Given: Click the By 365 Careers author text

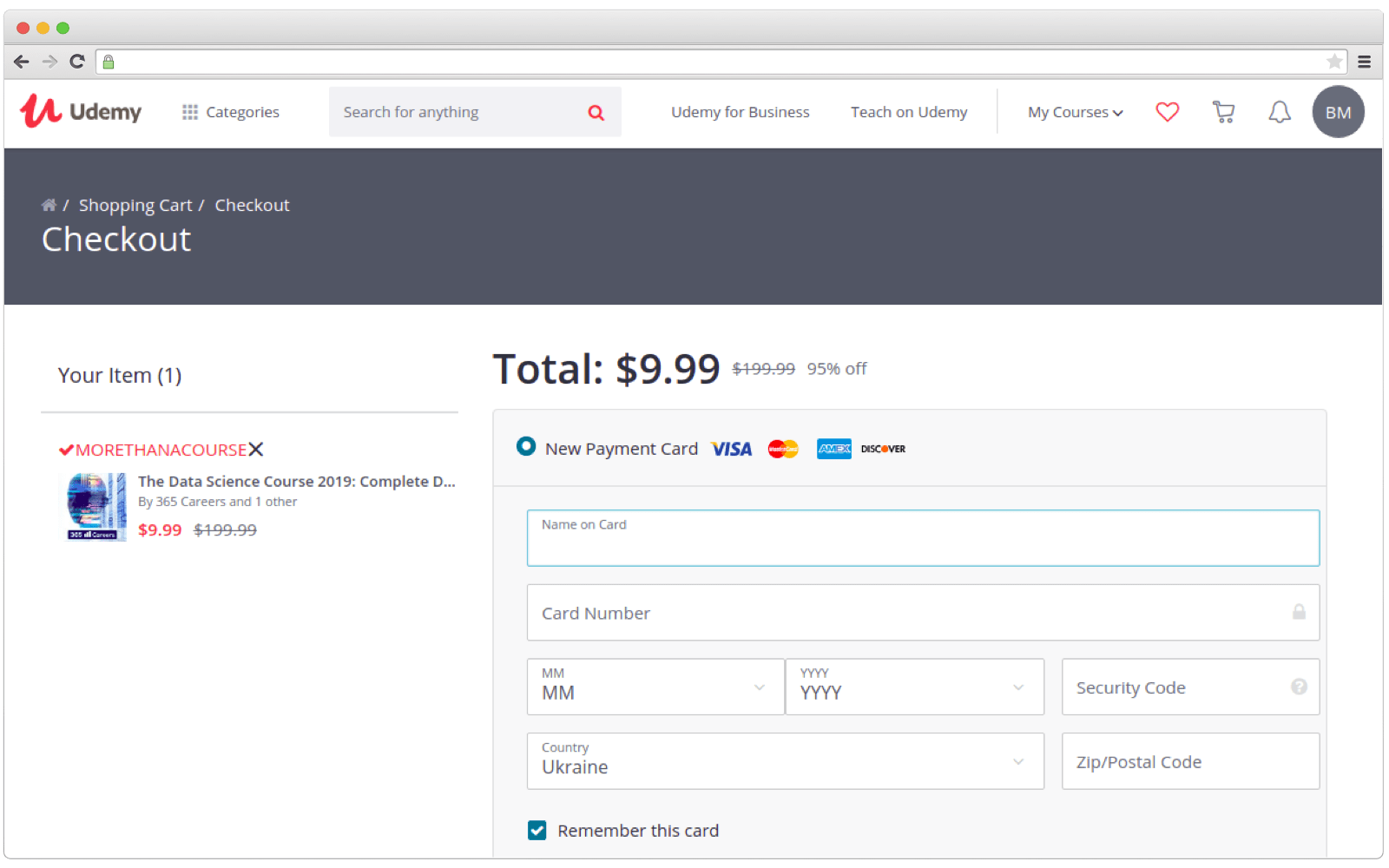Looking at the screenshot, I should [x=217, y=502].
